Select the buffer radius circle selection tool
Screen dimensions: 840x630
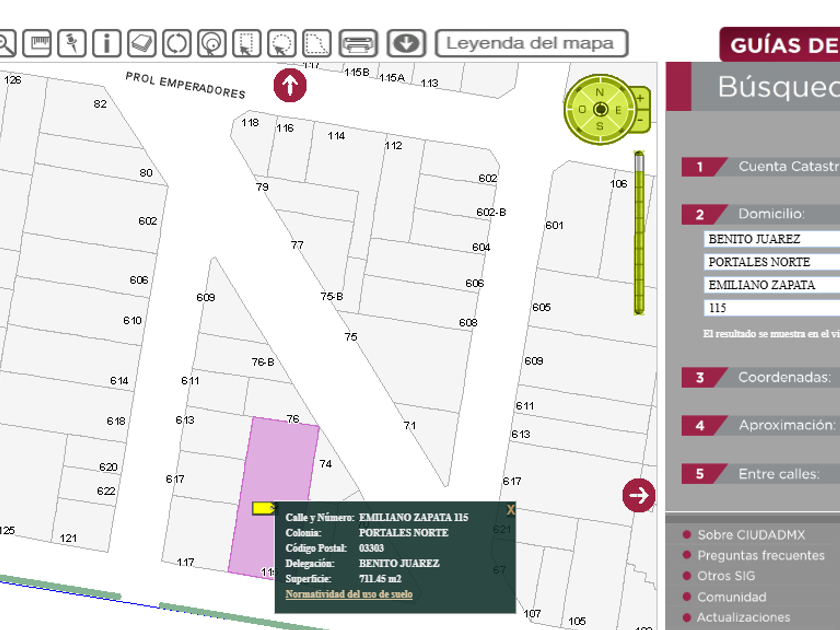(212, 43)
